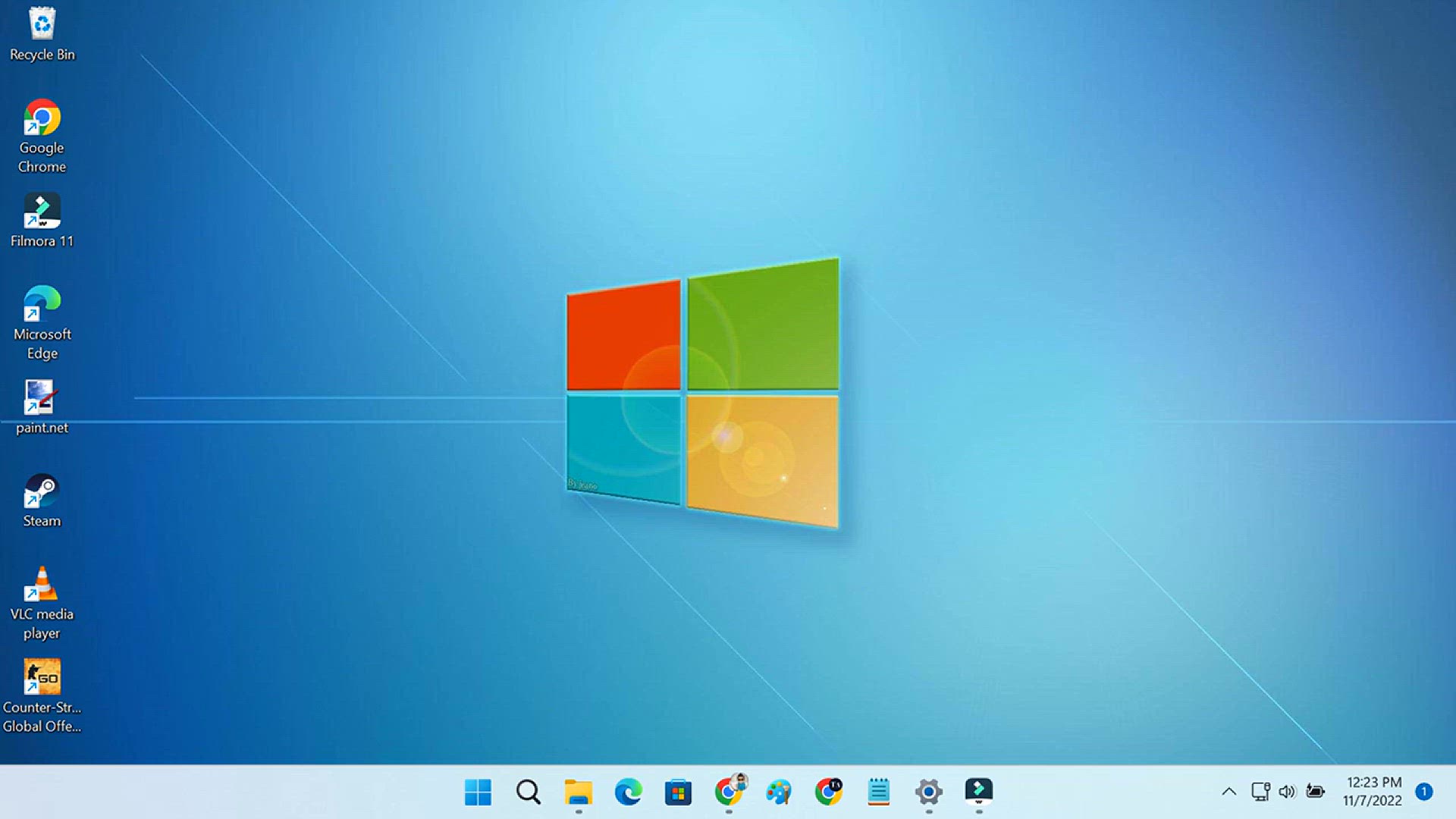Switch to Filmora on the taskbar
Screen dimensions: 1456x819
click(x=978, y=791)
